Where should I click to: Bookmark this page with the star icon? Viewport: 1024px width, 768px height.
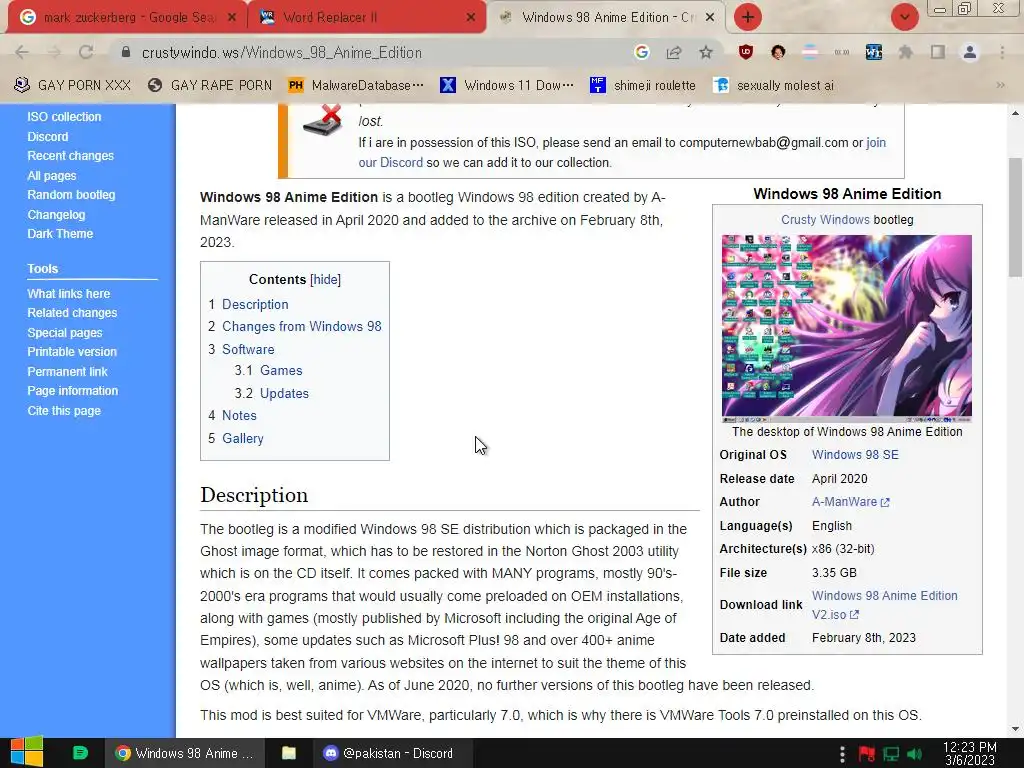(706, 52)
